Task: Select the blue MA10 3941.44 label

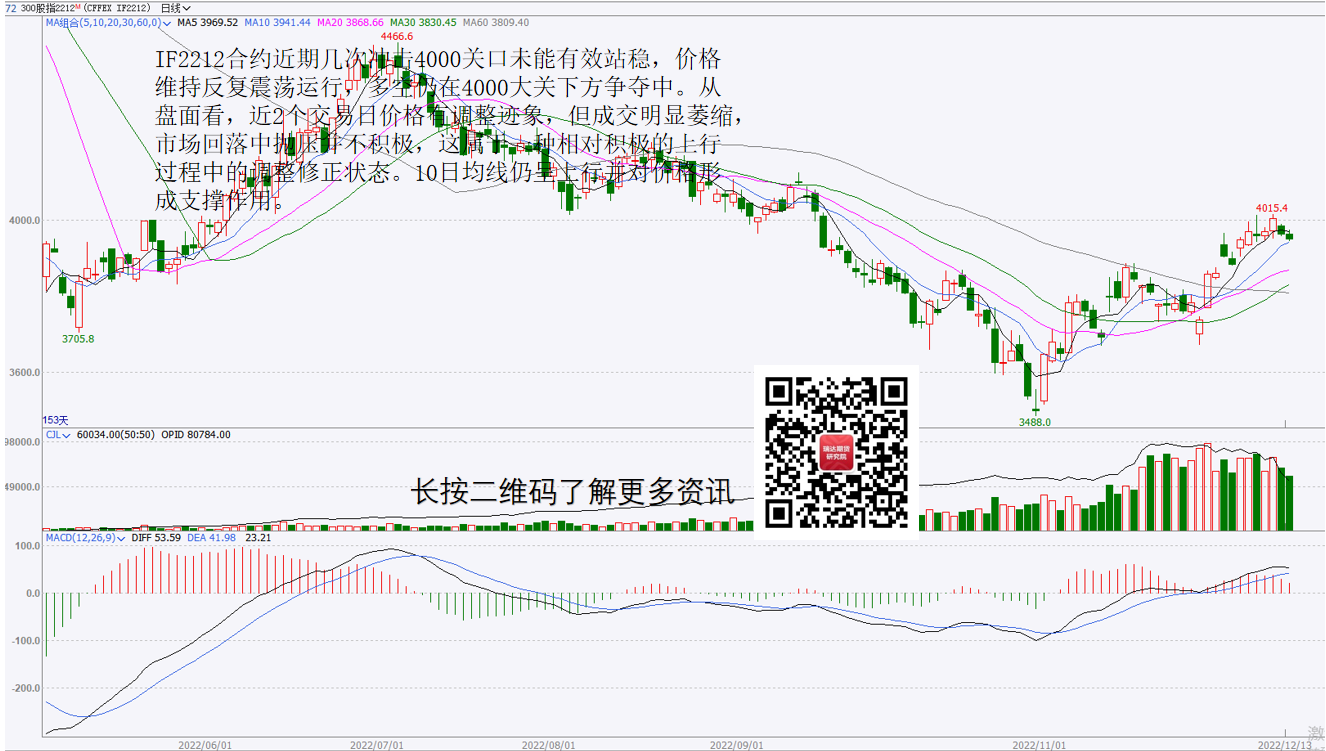Action: [x=278, y=22]
